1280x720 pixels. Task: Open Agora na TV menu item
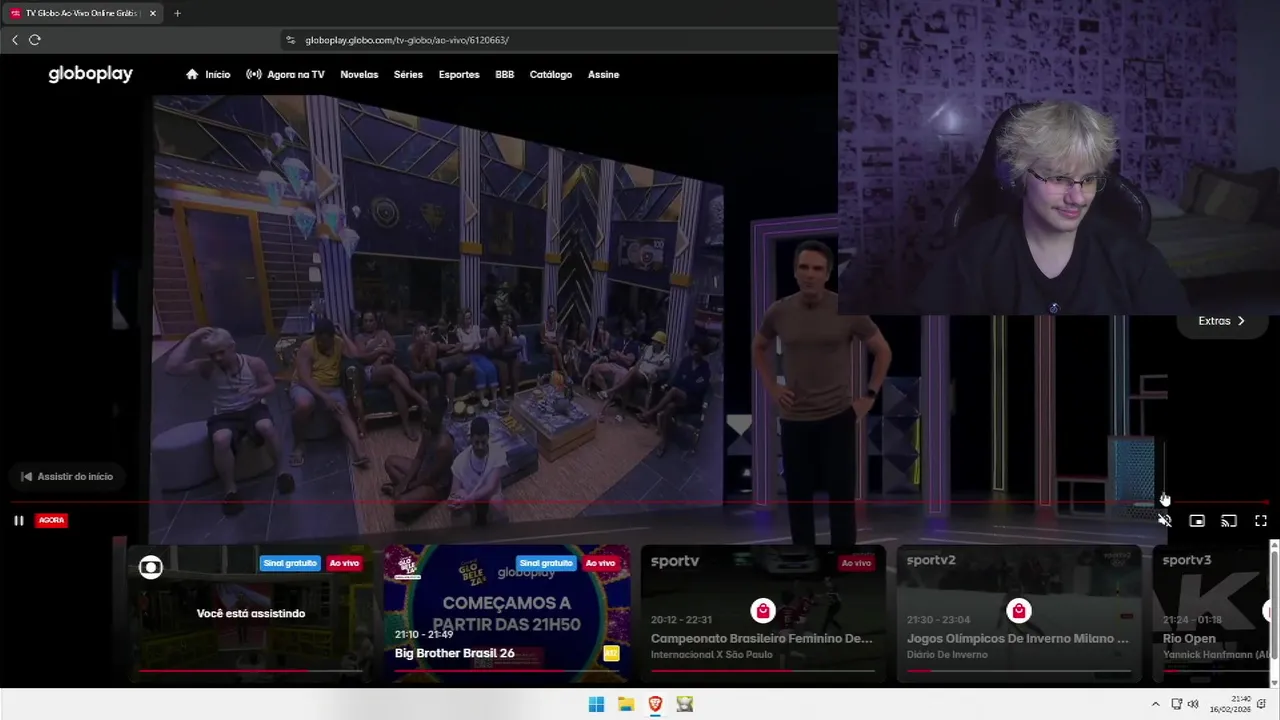(x=285, y=74)
